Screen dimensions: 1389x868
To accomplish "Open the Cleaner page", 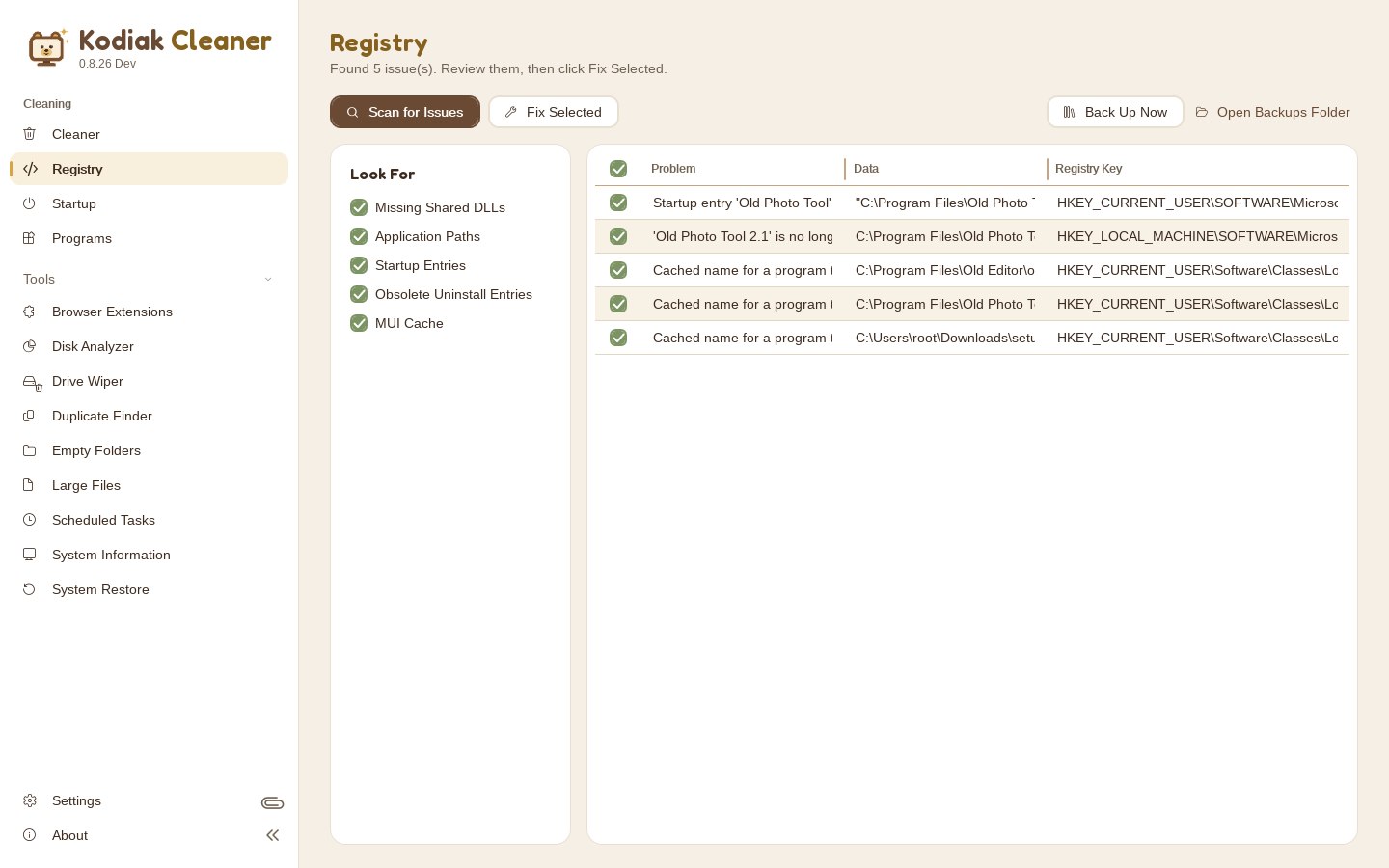I will [x=150, y=134].
